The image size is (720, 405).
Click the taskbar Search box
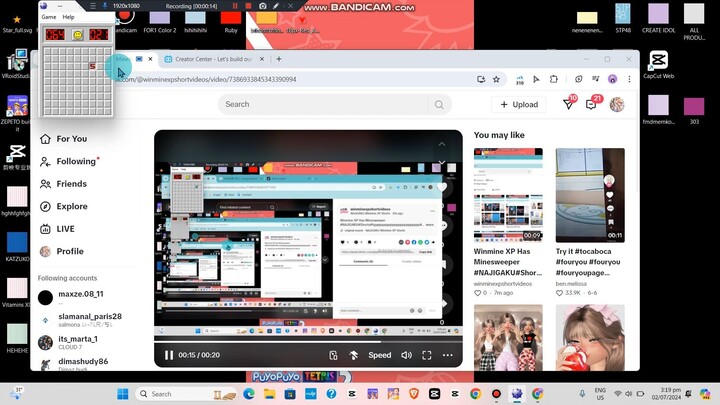pyautogui.click(x=186, y=394)
